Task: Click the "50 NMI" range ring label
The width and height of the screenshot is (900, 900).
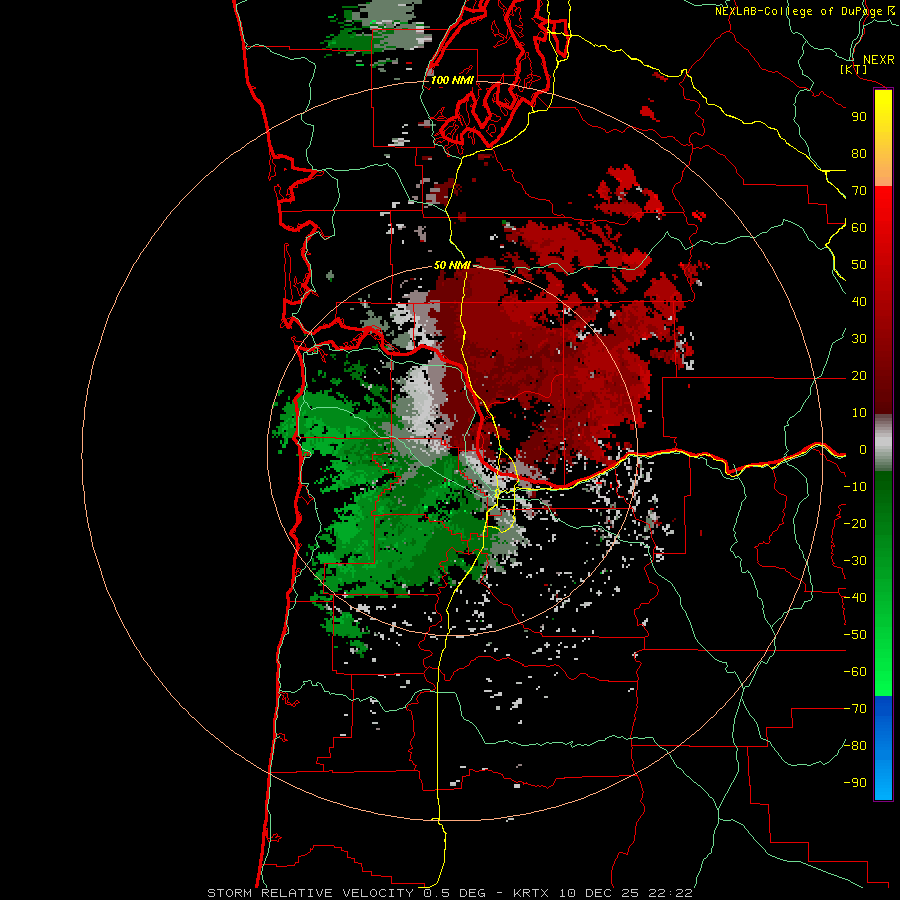Action: [452, 265]
